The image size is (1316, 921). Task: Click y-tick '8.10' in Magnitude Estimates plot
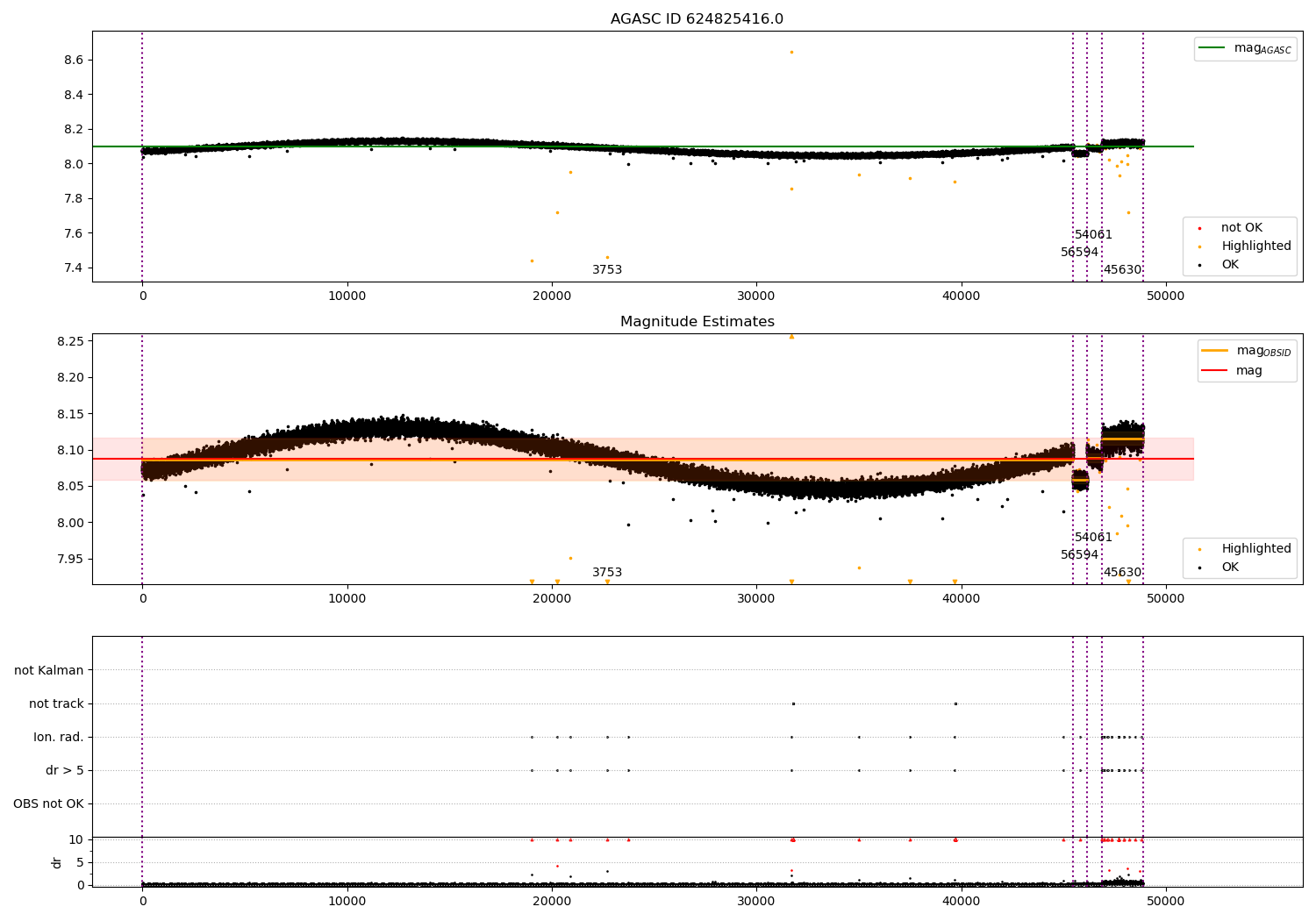coord(69,450)
